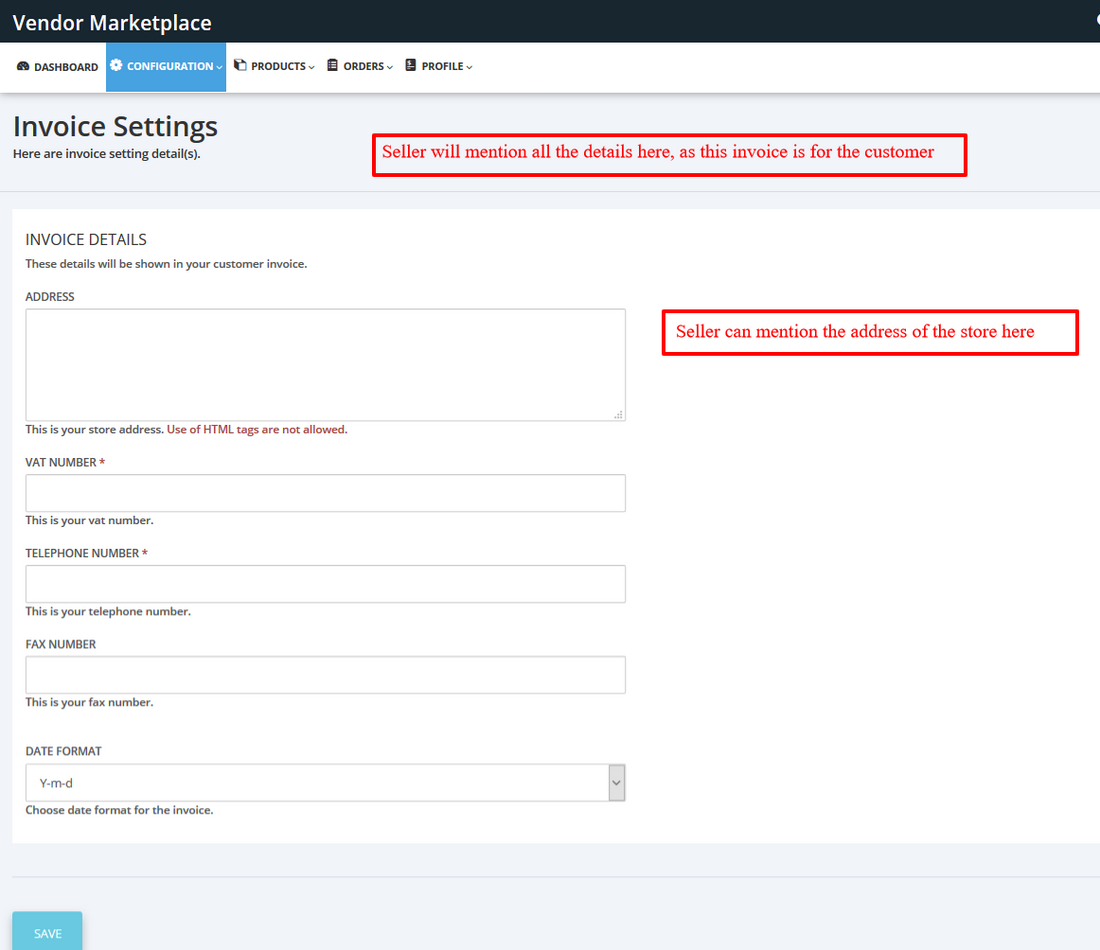Click the Address textarea resize handle
Image resolution: width=1100 pixels, height=950 pixels.
(618, 414)
